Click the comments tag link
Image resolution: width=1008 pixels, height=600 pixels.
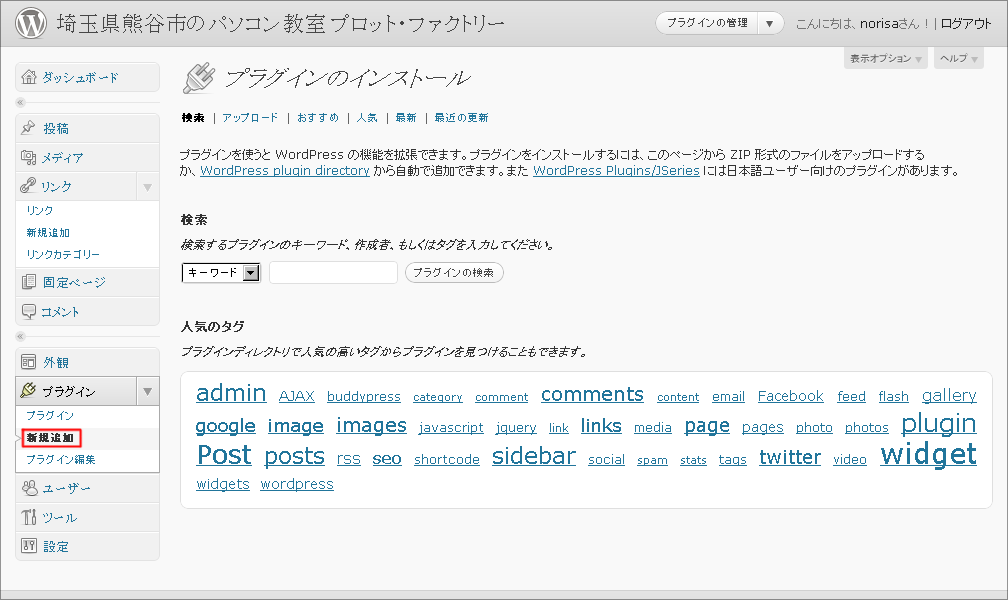pos(592,394)
